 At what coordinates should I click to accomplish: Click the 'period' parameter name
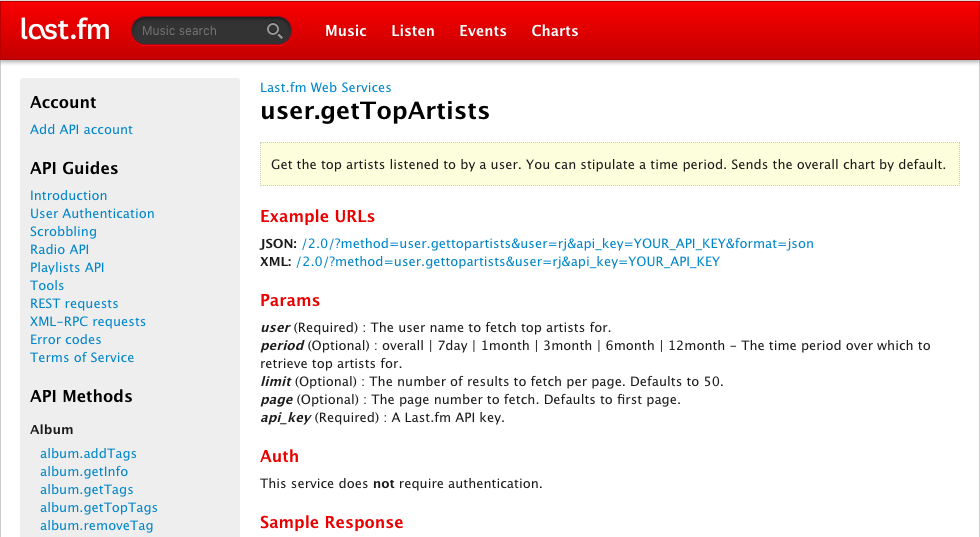[282, 346]
